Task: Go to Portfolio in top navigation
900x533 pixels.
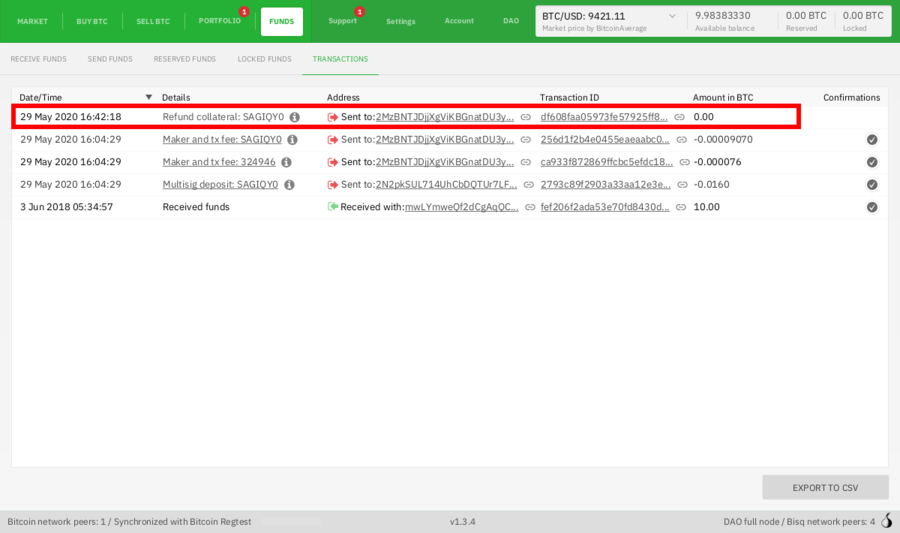Action: [220, 21]
